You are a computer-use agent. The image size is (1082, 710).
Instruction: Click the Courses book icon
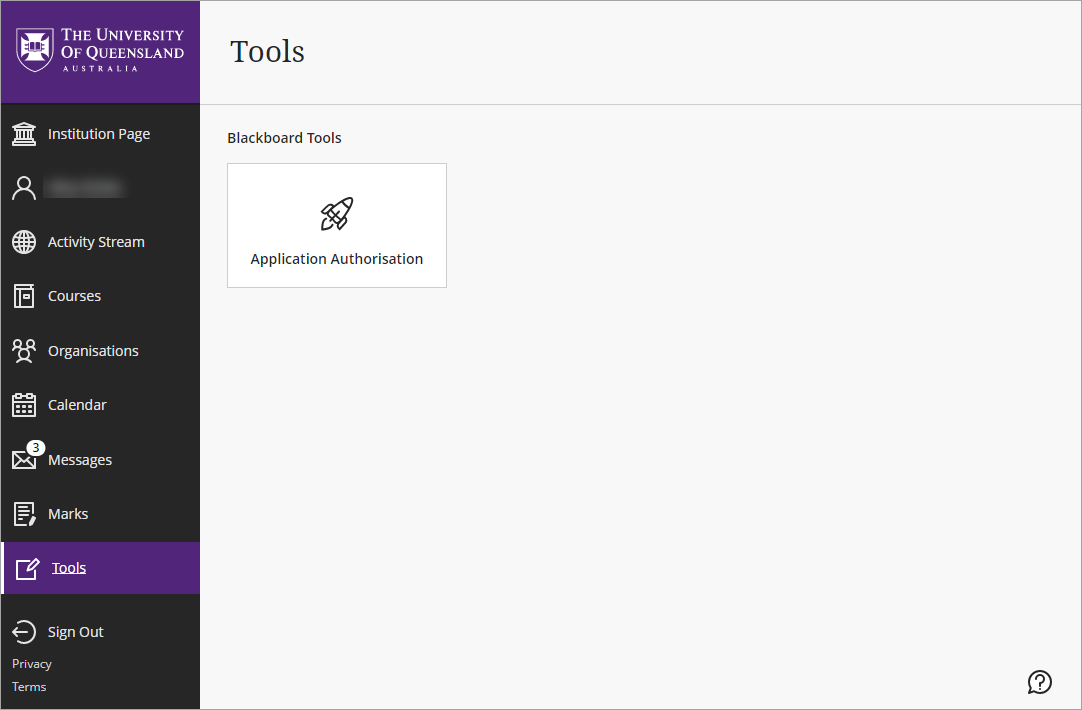tap(24, 296)
